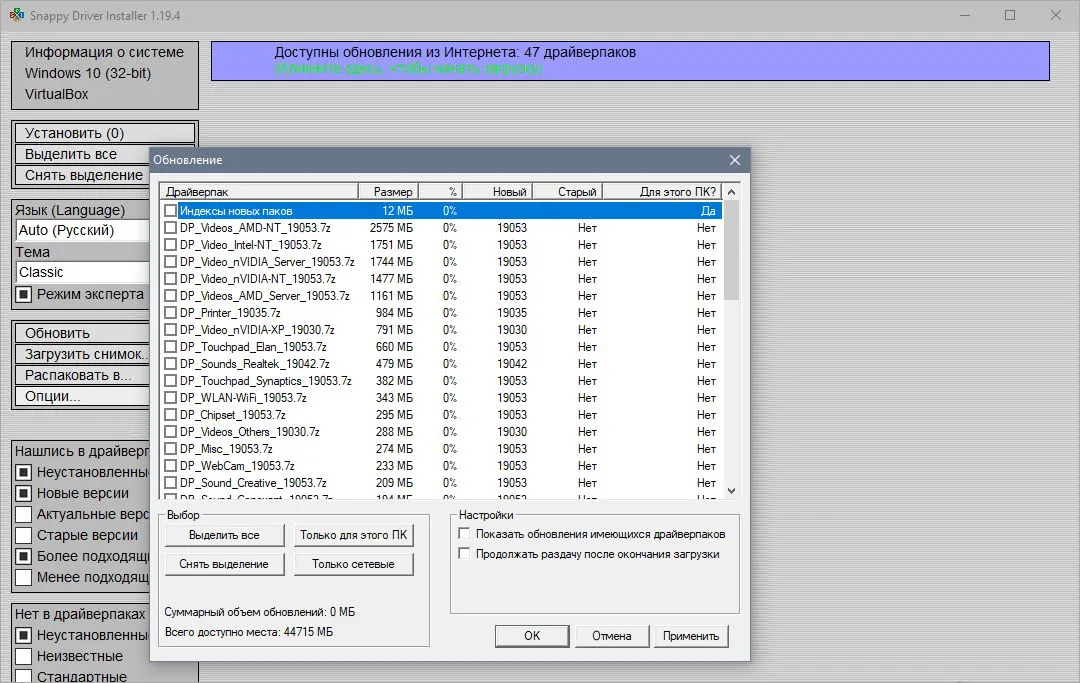Click the Snappy Driver Installer app icon
Viewport: 1080px width, 683px height.
(17, 14)
